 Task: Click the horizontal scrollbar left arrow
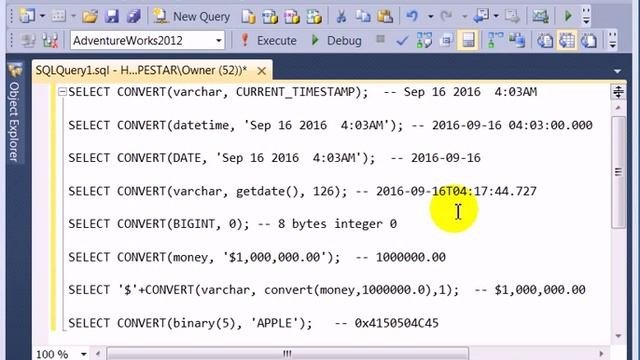(98, 353)
